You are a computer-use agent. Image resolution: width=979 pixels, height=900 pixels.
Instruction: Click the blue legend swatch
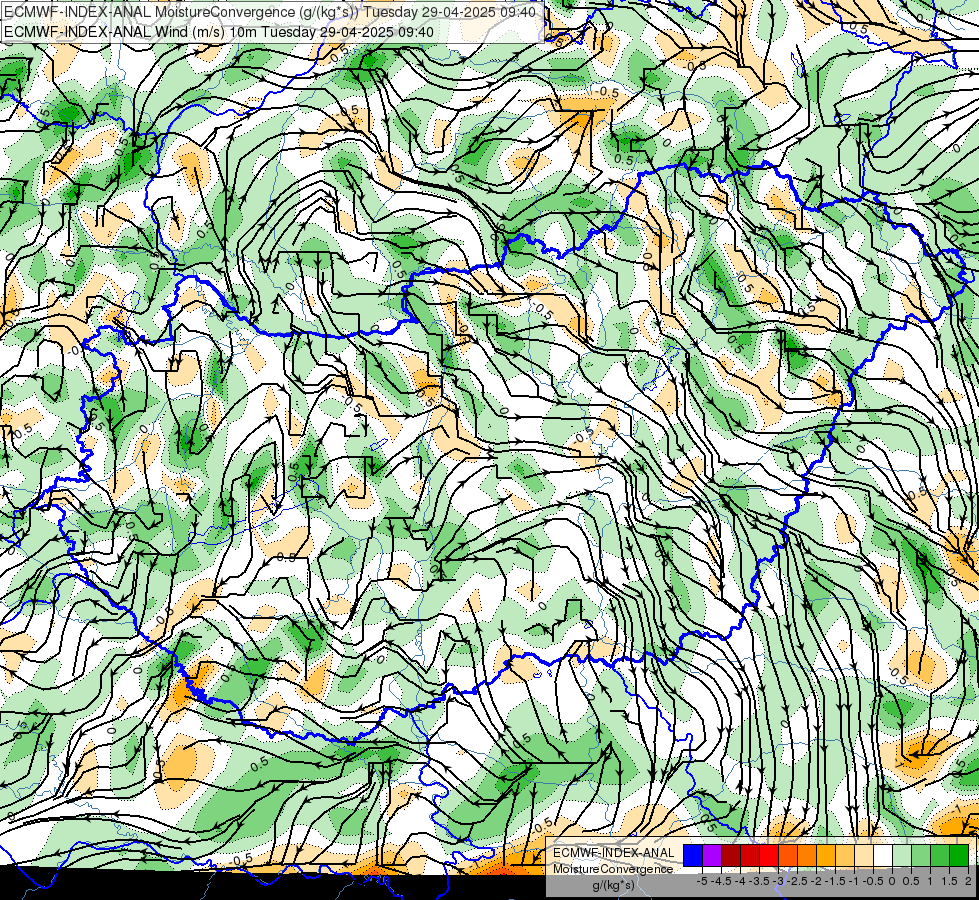point(693,855)
